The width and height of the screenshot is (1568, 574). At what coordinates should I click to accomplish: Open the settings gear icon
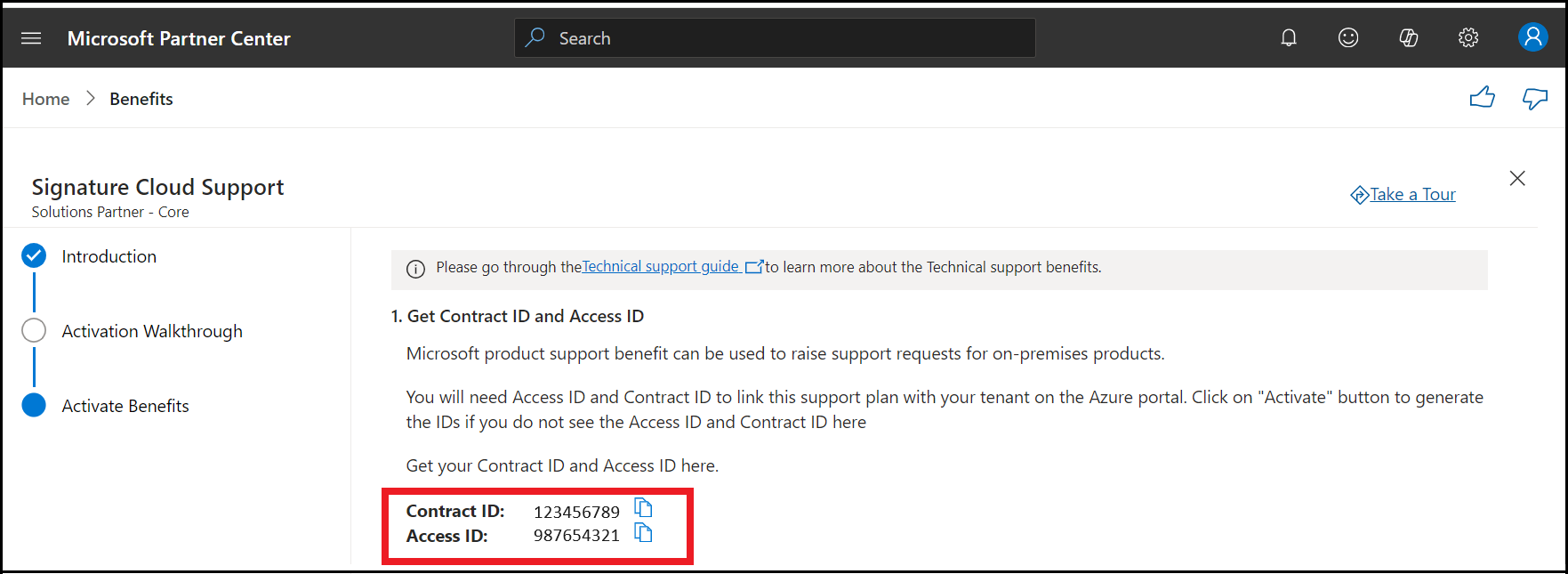pos(1468,37)
